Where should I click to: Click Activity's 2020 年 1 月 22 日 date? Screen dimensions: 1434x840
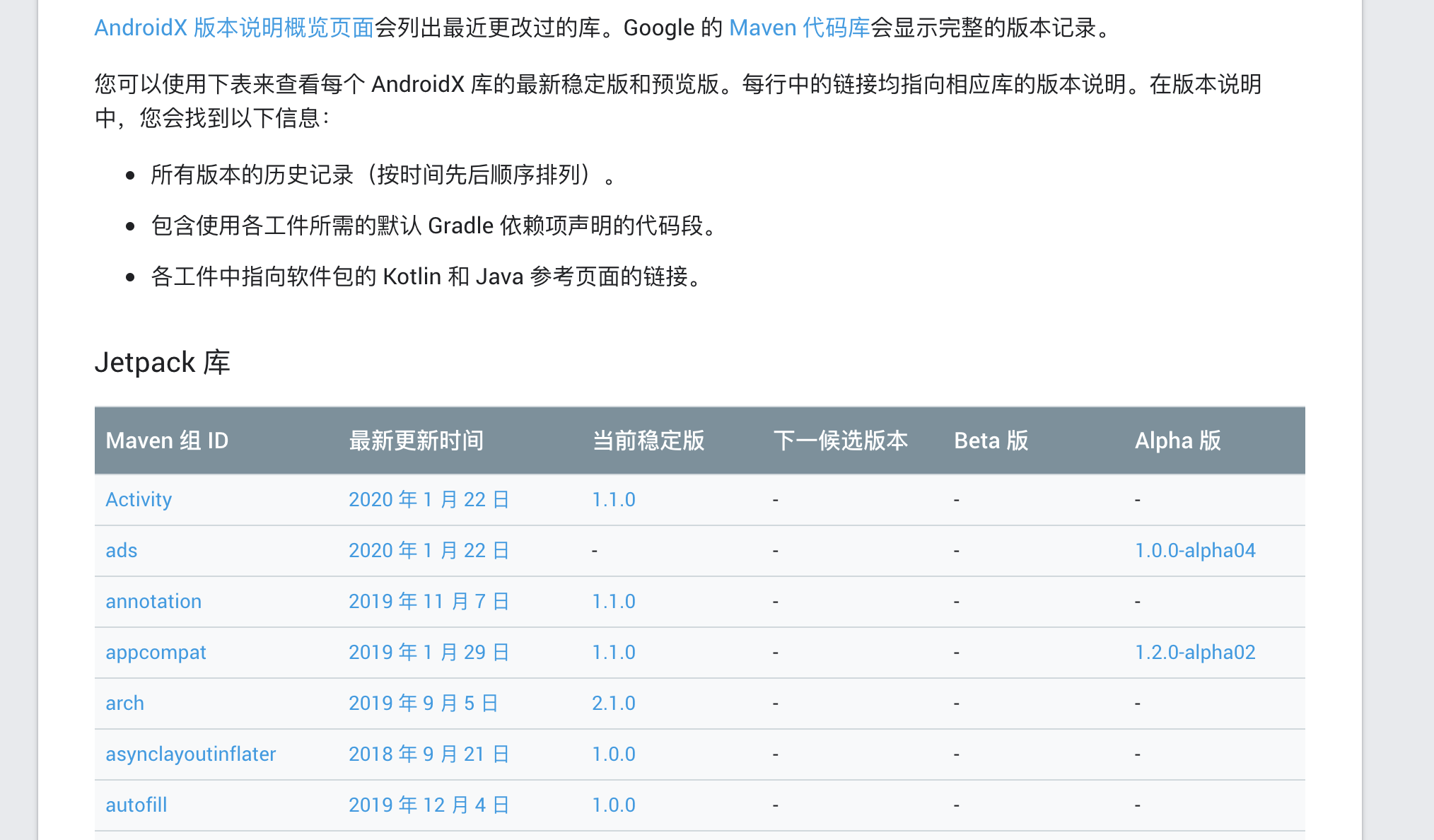point(429,499)
